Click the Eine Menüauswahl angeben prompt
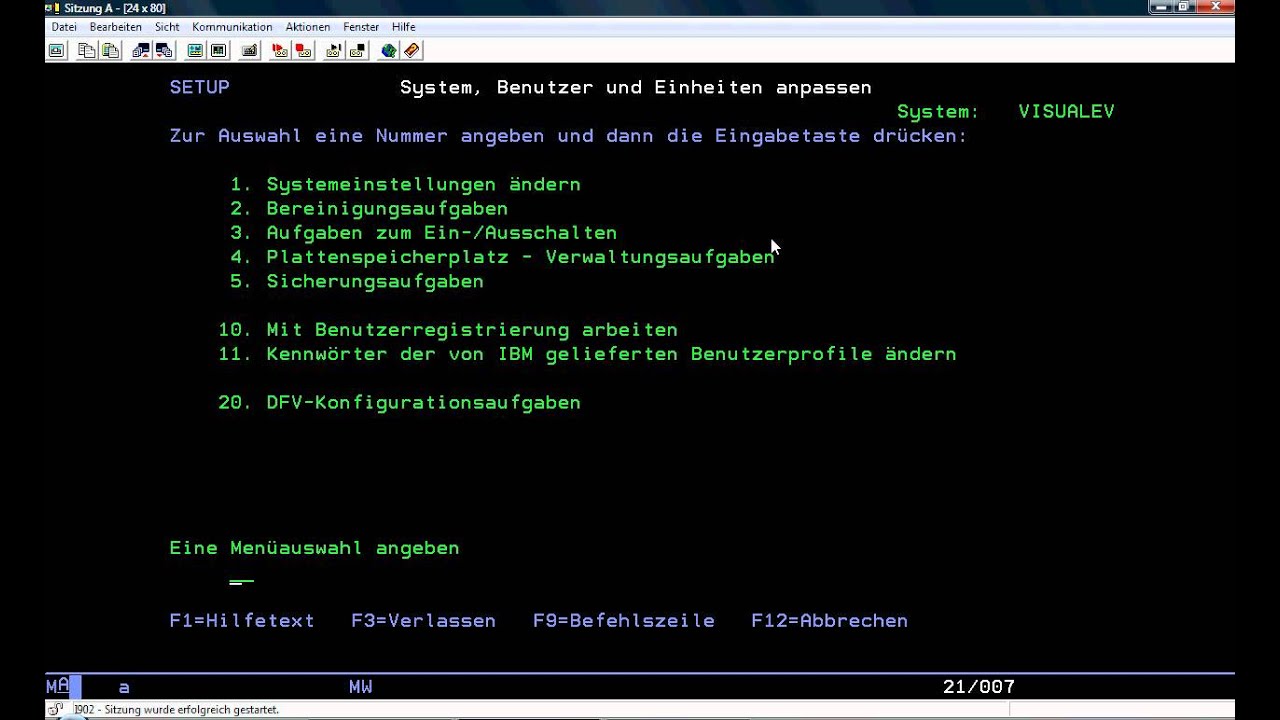 click(314, 548)
